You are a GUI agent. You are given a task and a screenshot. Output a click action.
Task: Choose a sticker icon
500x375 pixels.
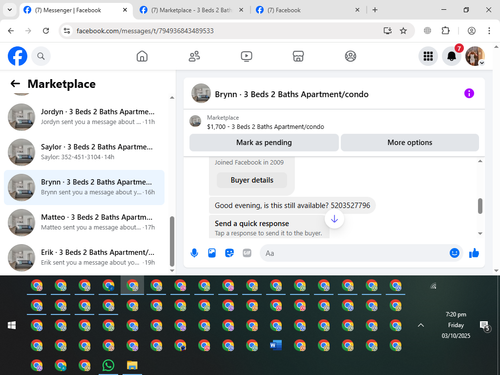[229, 253]
